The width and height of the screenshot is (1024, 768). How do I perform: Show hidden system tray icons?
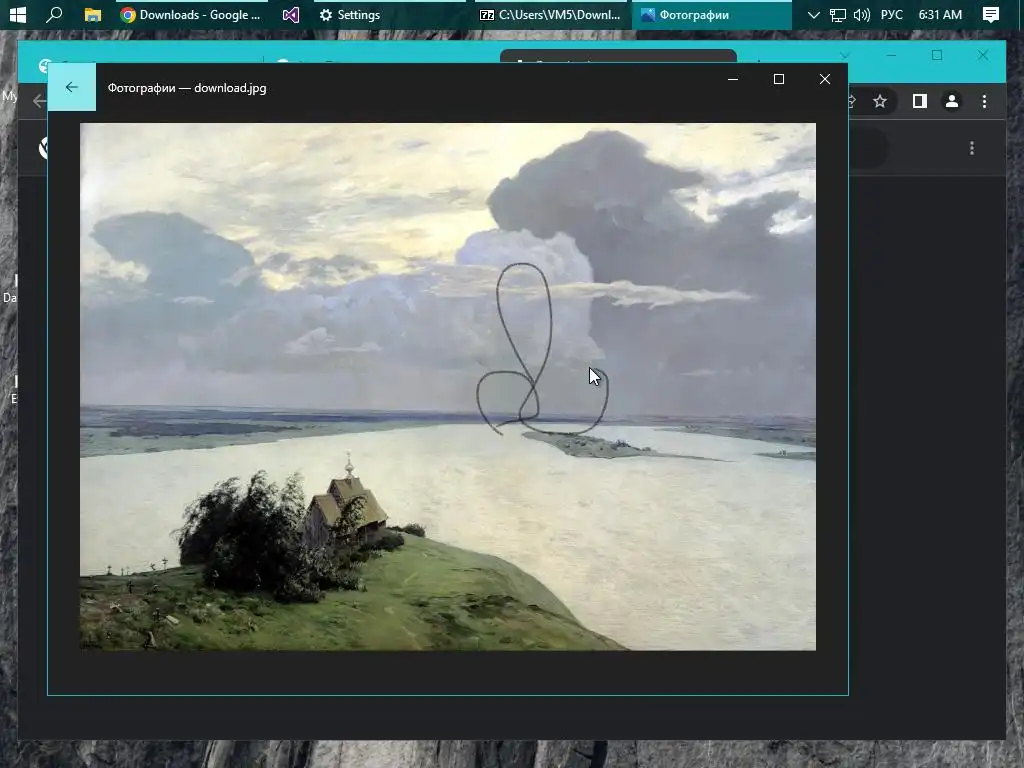click(813, 14)
